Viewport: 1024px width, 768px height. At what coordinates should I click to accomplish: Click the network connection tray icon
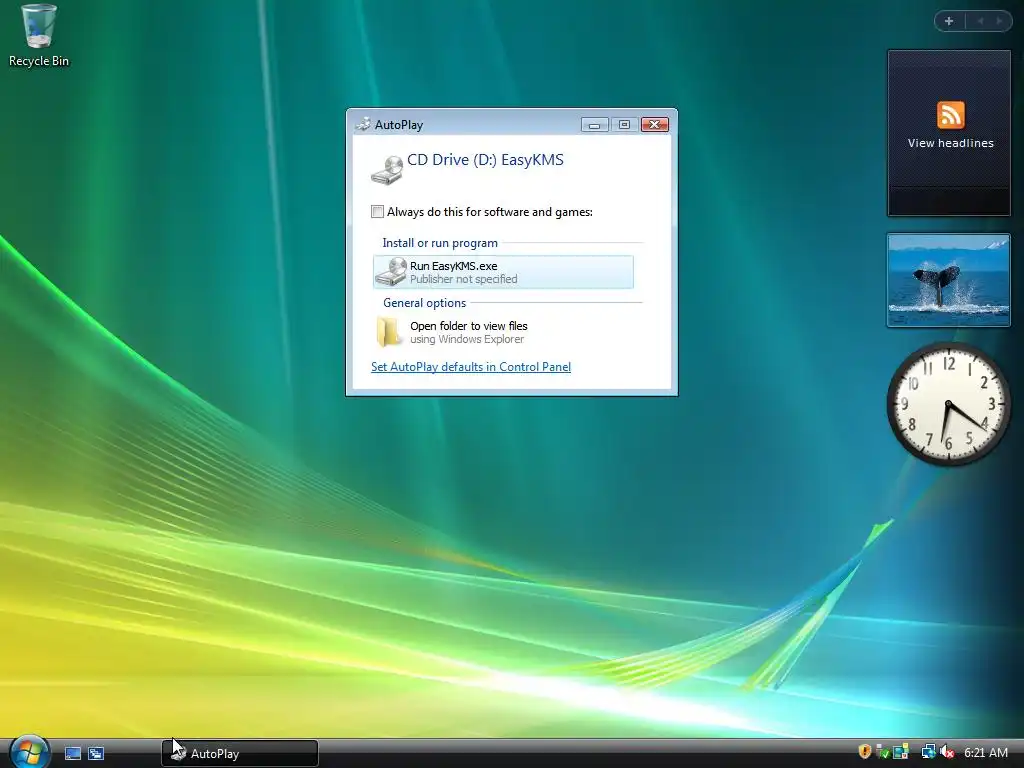928,752
